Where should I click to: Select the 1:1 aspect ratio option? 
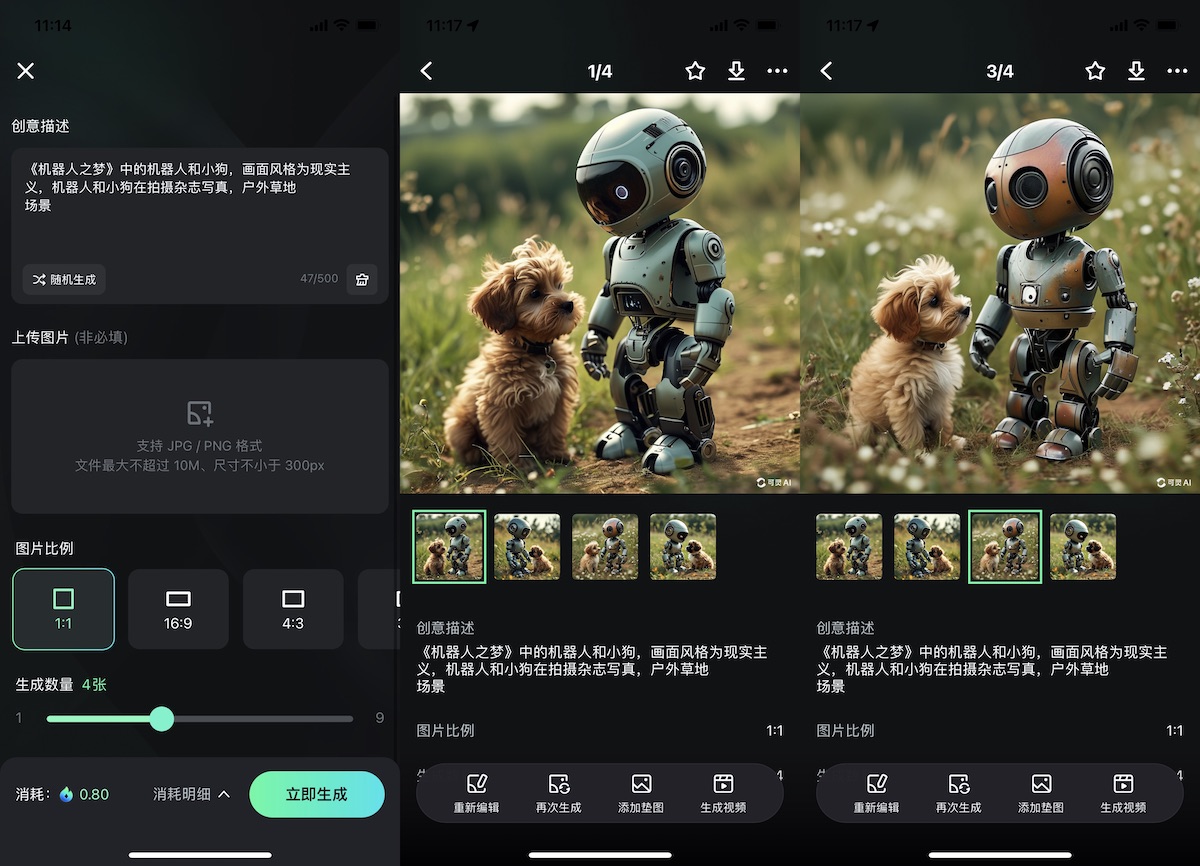click(64, 609)
